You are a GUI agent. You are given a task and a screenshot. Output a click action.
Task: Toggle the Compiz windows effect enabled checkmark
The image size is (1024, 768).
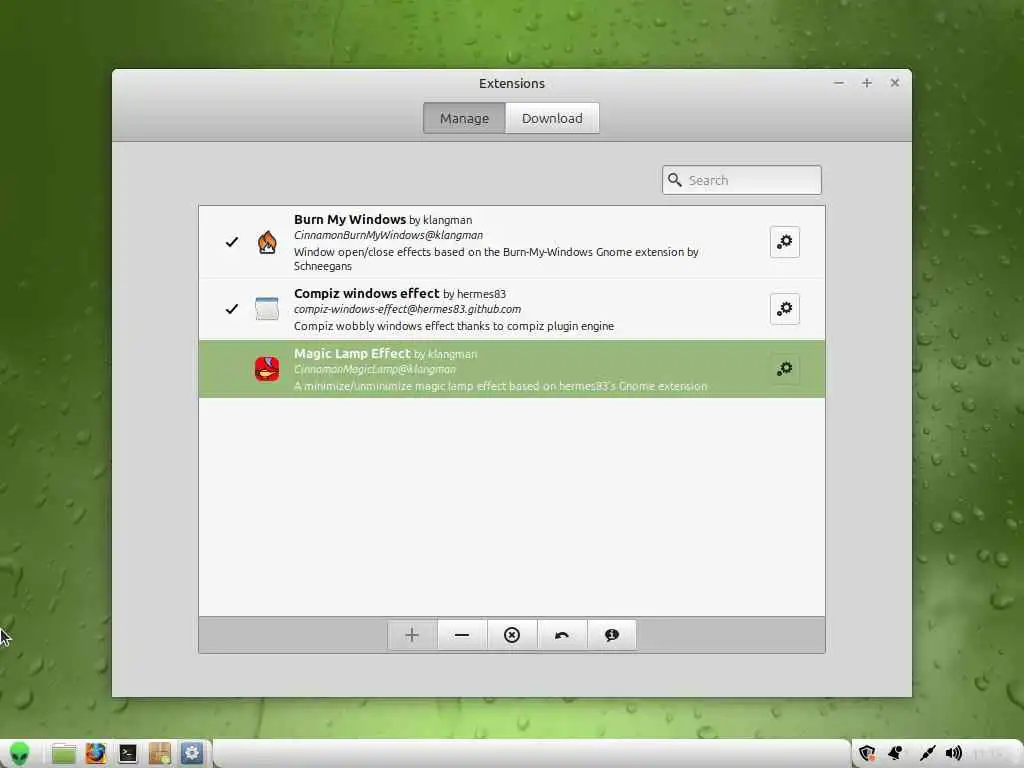point(232,309)
